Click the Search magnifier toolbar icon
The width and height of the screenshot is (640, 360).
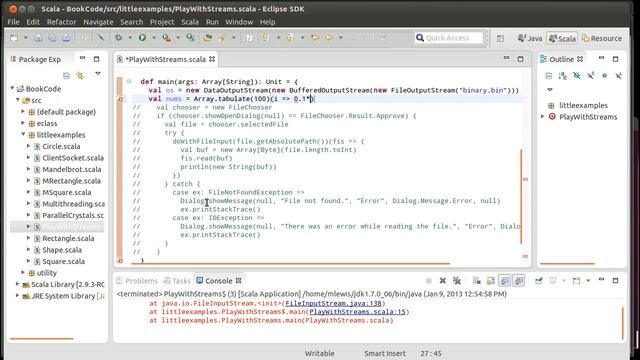190,38
